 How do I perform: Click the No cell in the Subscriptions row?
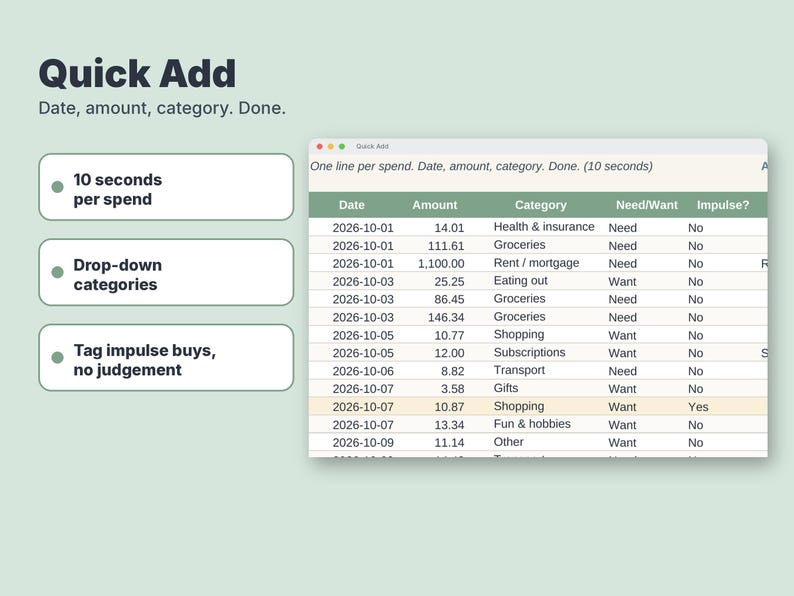tap(695, 353)
